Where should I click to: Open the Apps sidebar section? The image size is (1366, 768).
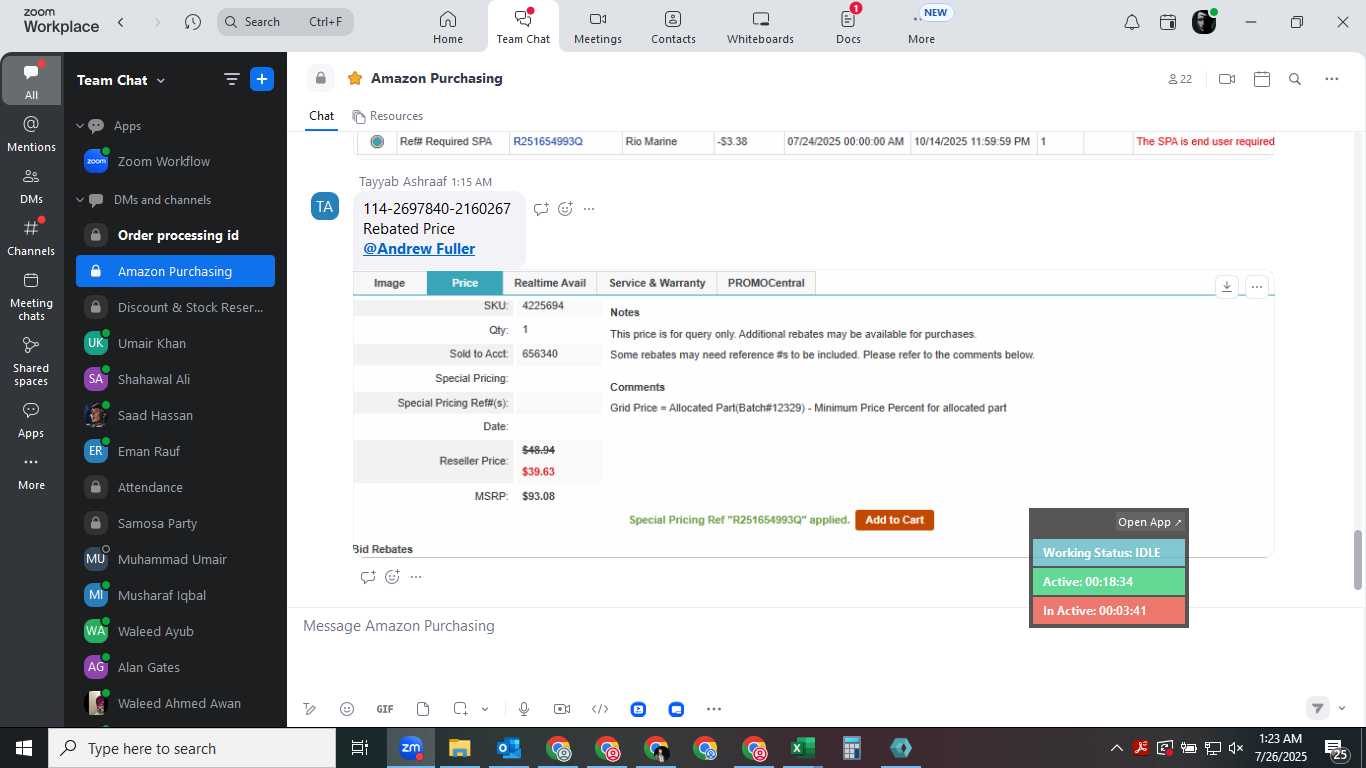(31, 420)
